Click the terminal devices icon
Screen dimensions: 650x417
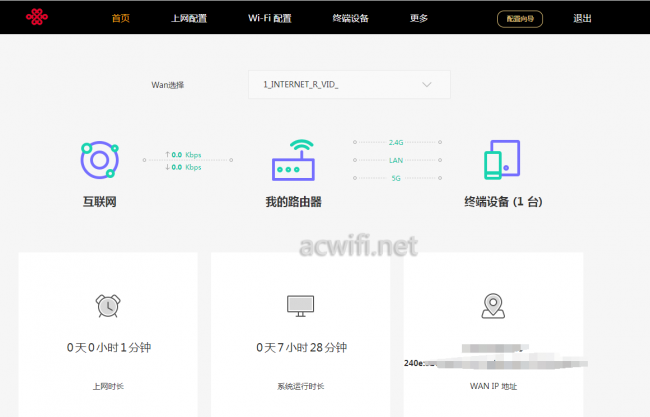(502, 160)
